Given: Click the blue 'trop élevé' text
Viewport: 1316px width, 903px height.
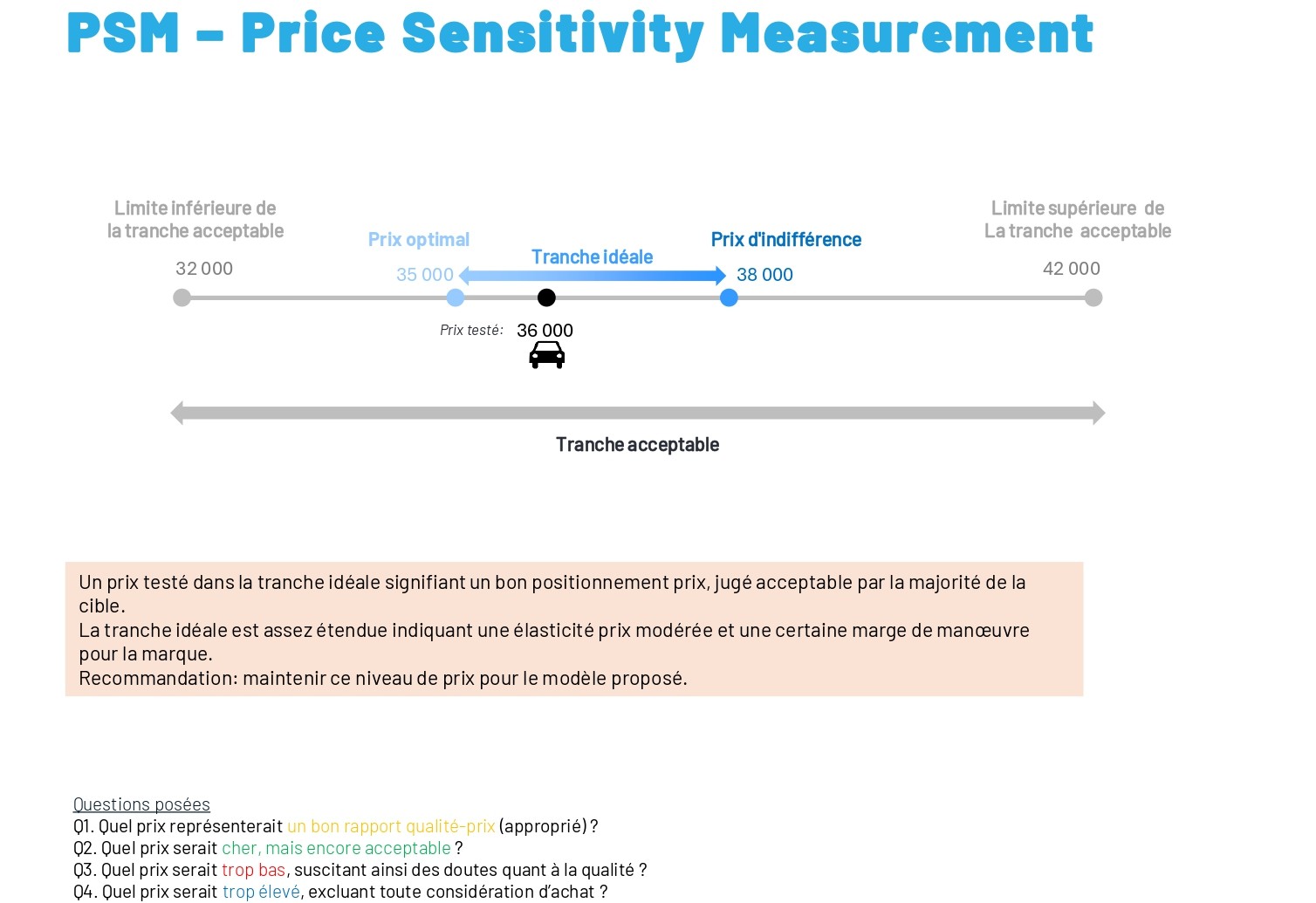Looking at the screenshot, I should tap(261, 892).
